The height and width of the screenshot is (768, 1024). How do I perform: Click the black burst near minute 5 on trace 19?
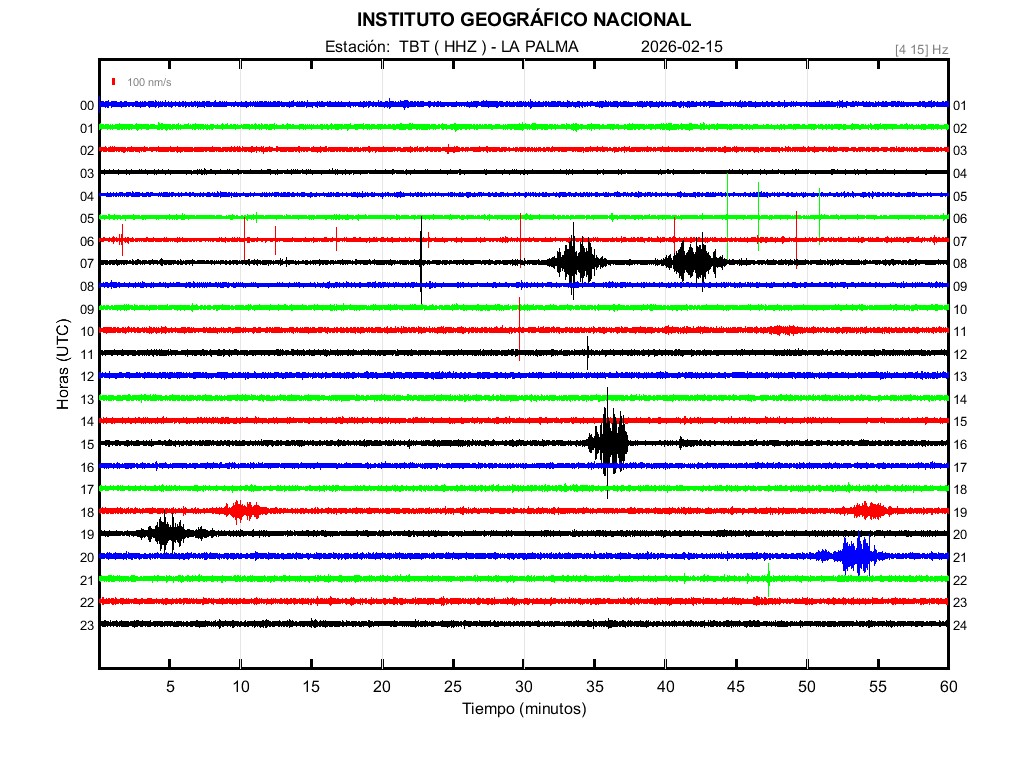tap(167, 532)
